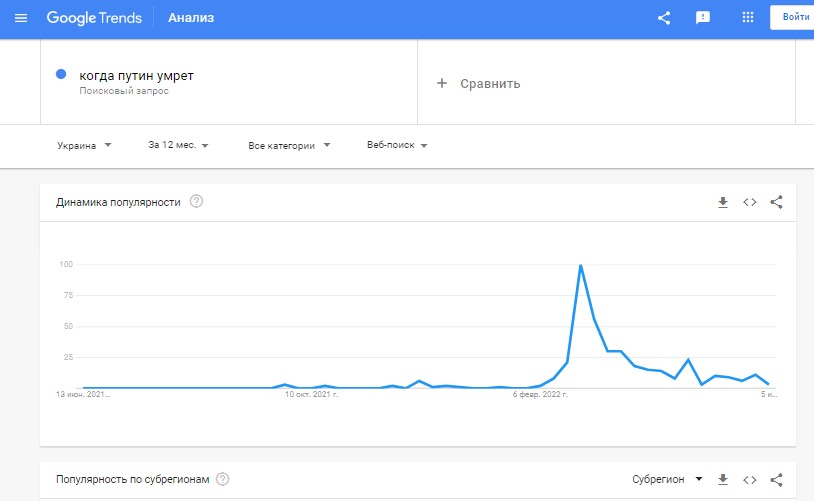
Task: Click the share icon in header
Action: tap(664, 18)
